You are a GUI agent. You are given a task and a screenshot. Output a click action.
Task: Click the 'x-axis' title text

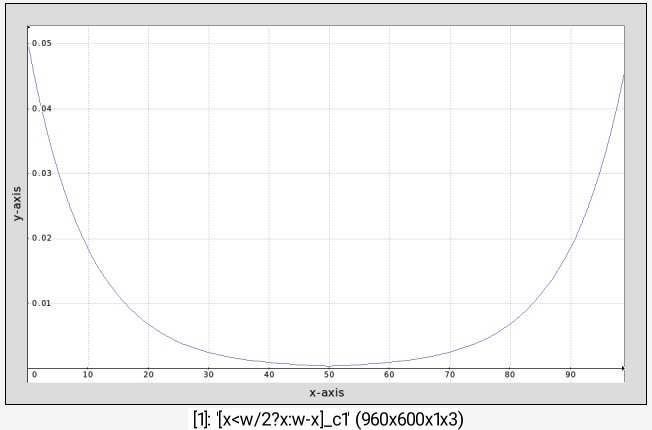pos(326,393)
